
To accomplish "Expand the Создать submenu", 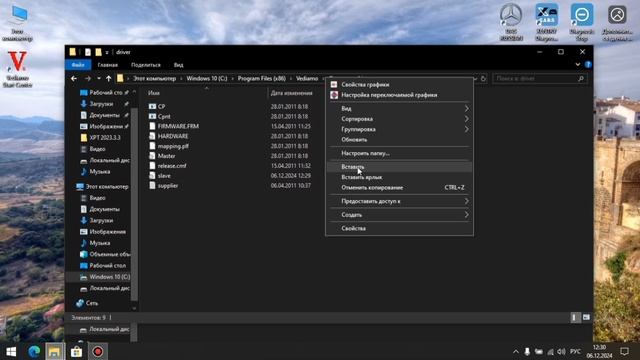I will pyautogui.click(x=399, y=215).
